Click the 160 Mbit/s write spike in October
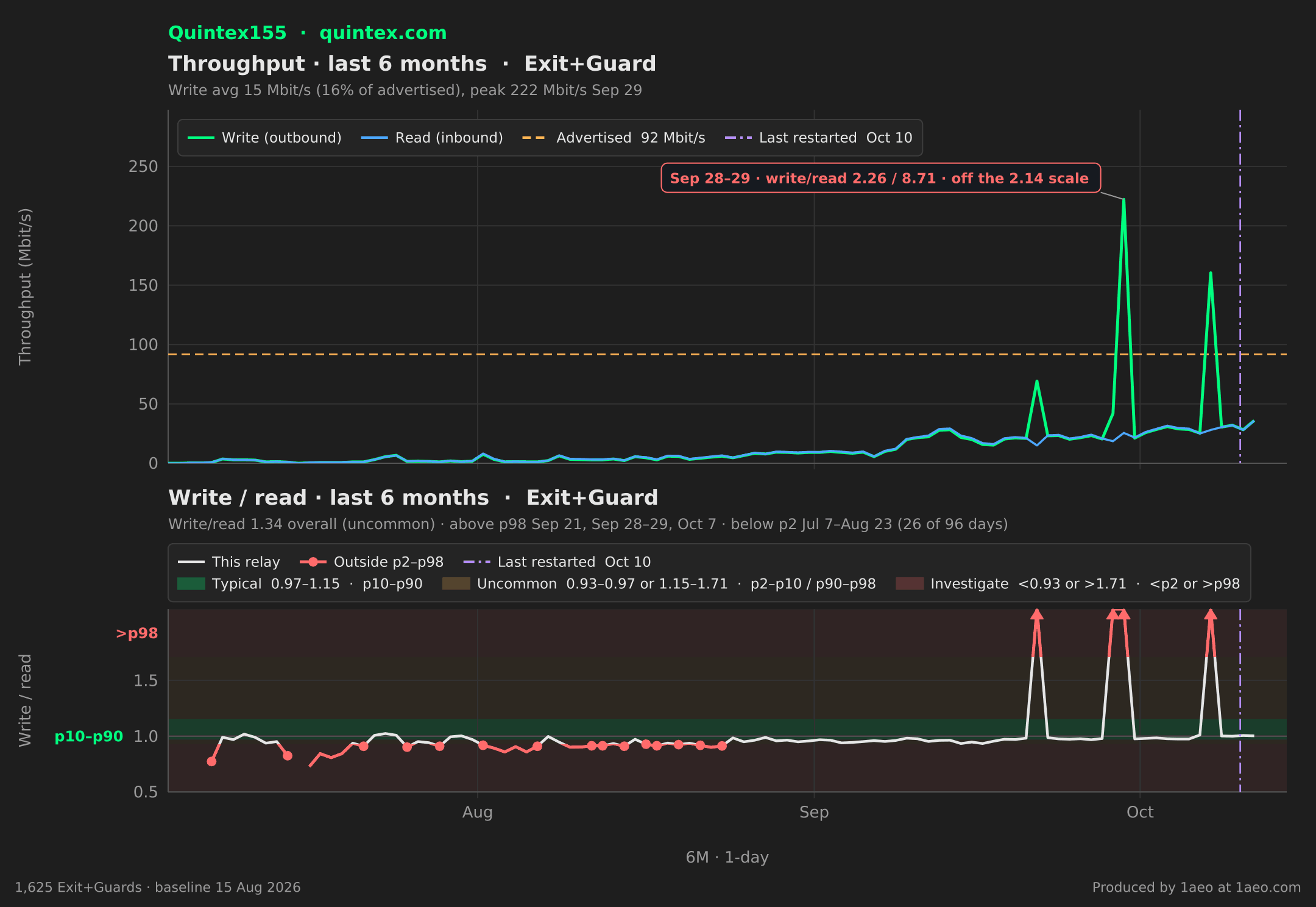Screen dimensions: 1316x907 [x=1211, y=273]
